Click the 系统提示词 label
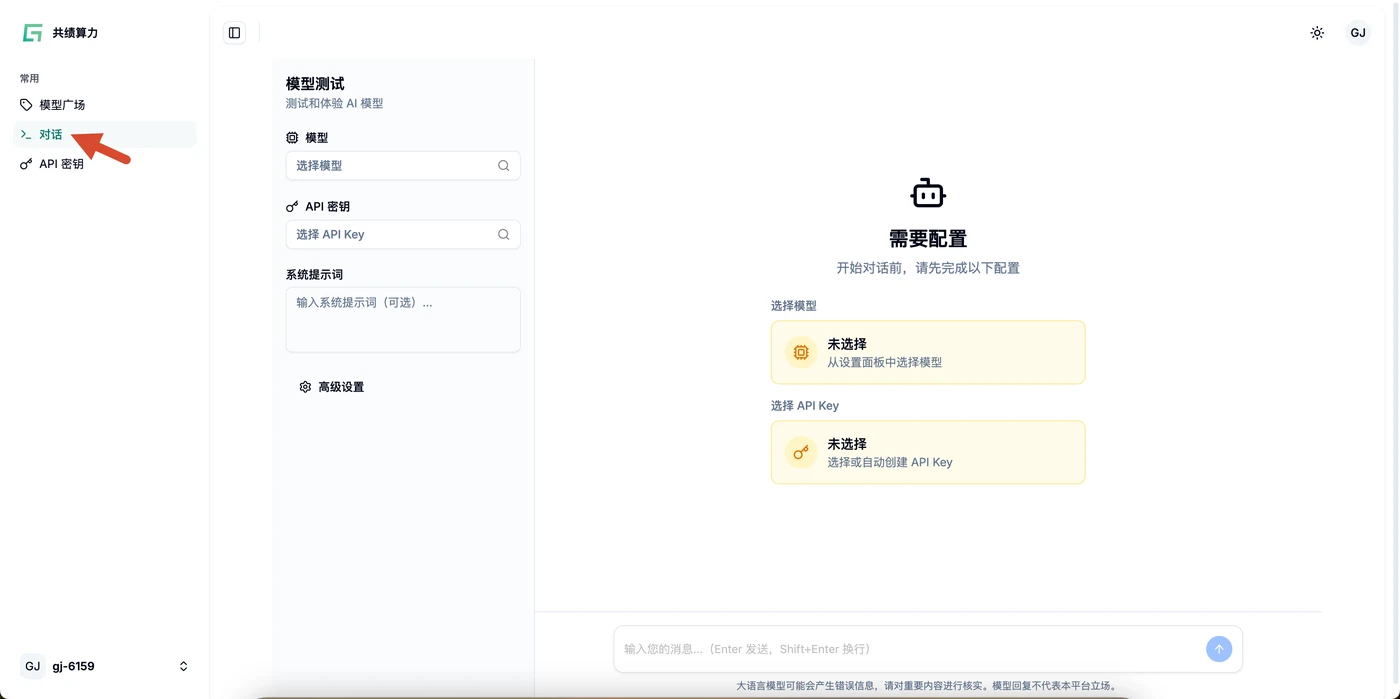The image size is (1400, 699). click(x=314, y=275)
